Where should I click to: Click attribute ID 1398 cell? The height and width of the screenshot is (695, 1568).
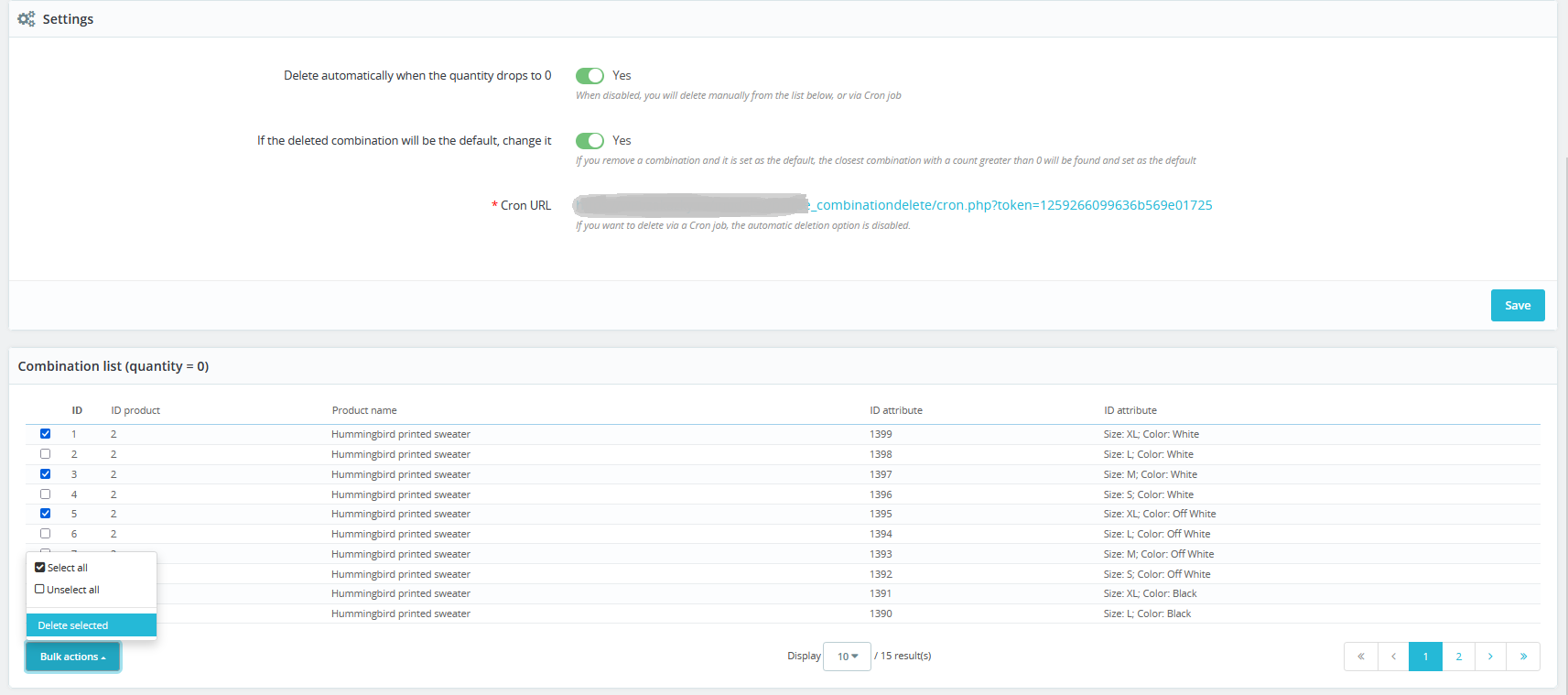(x=881, y=454)
